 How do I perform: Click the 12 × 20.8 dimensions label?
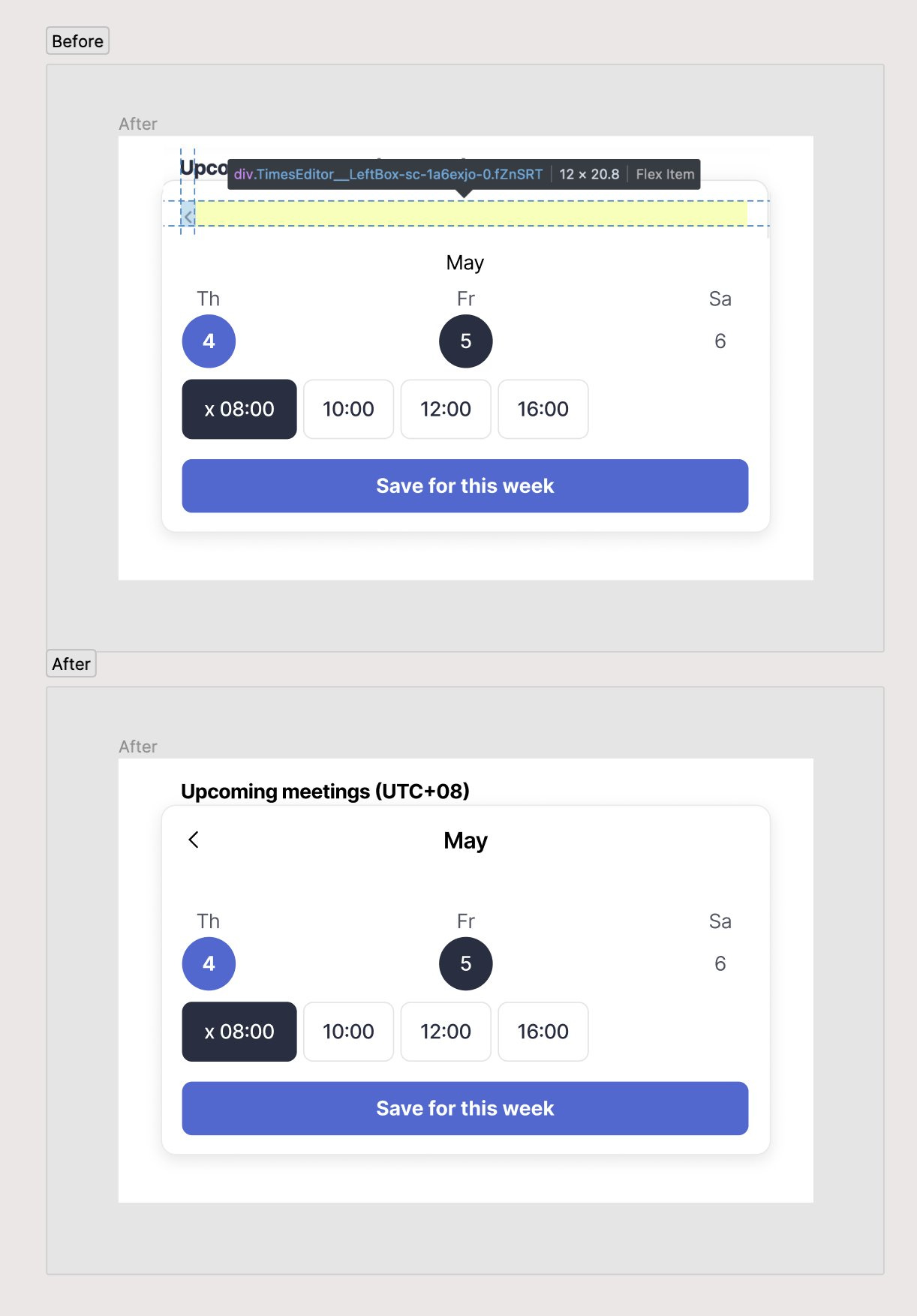pos(589,174)
